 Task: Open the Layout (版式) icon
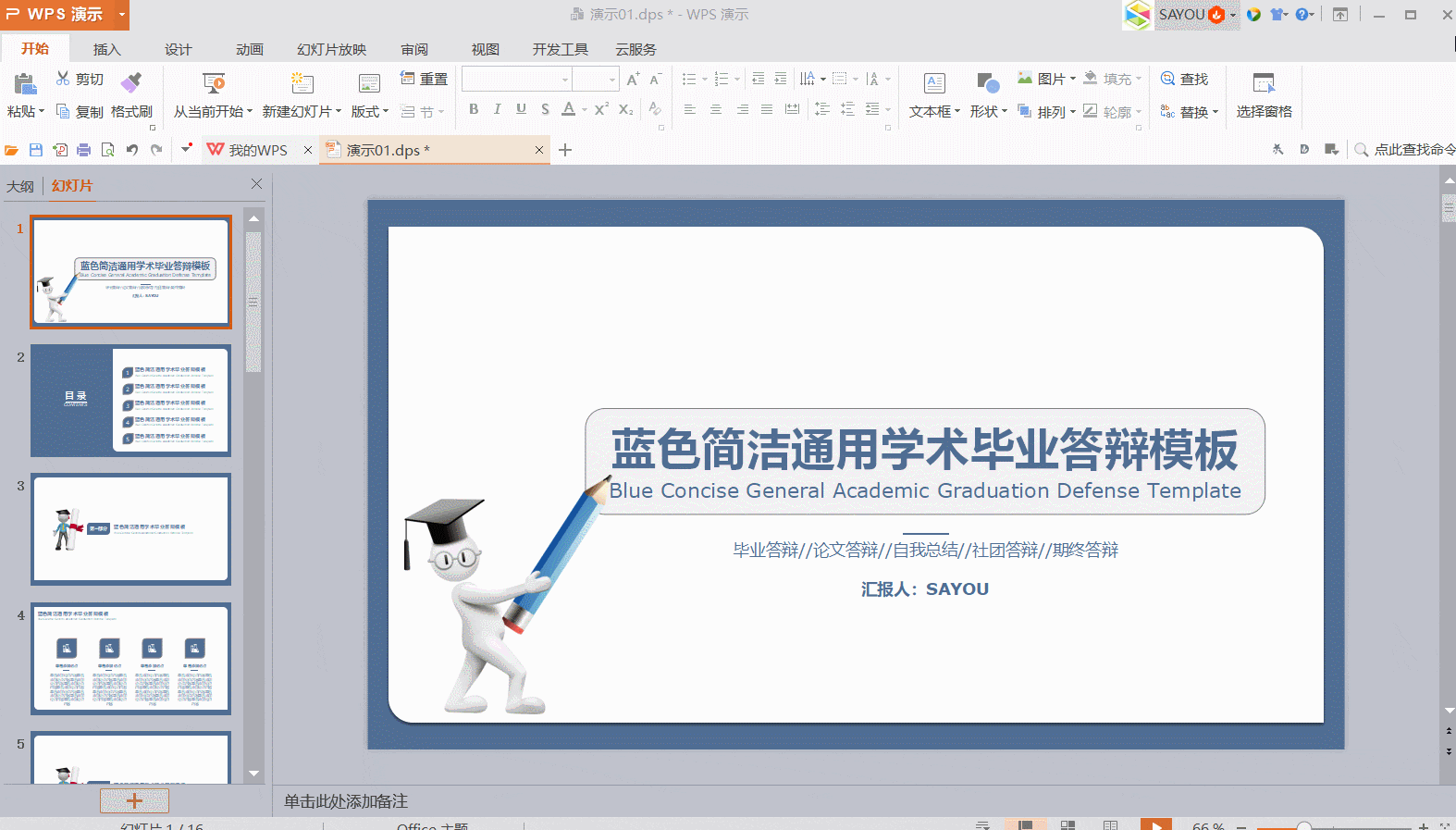point(369,83)
